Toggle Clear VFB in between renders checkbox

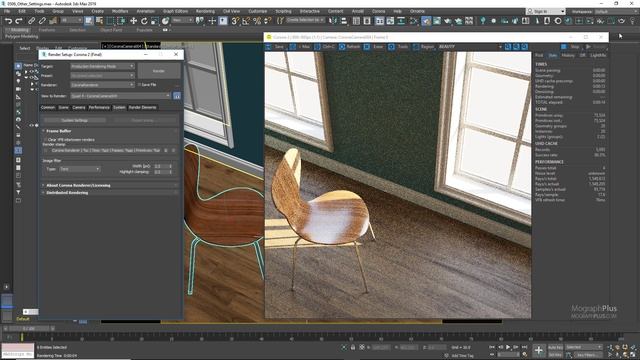click(x=45, y=140)
